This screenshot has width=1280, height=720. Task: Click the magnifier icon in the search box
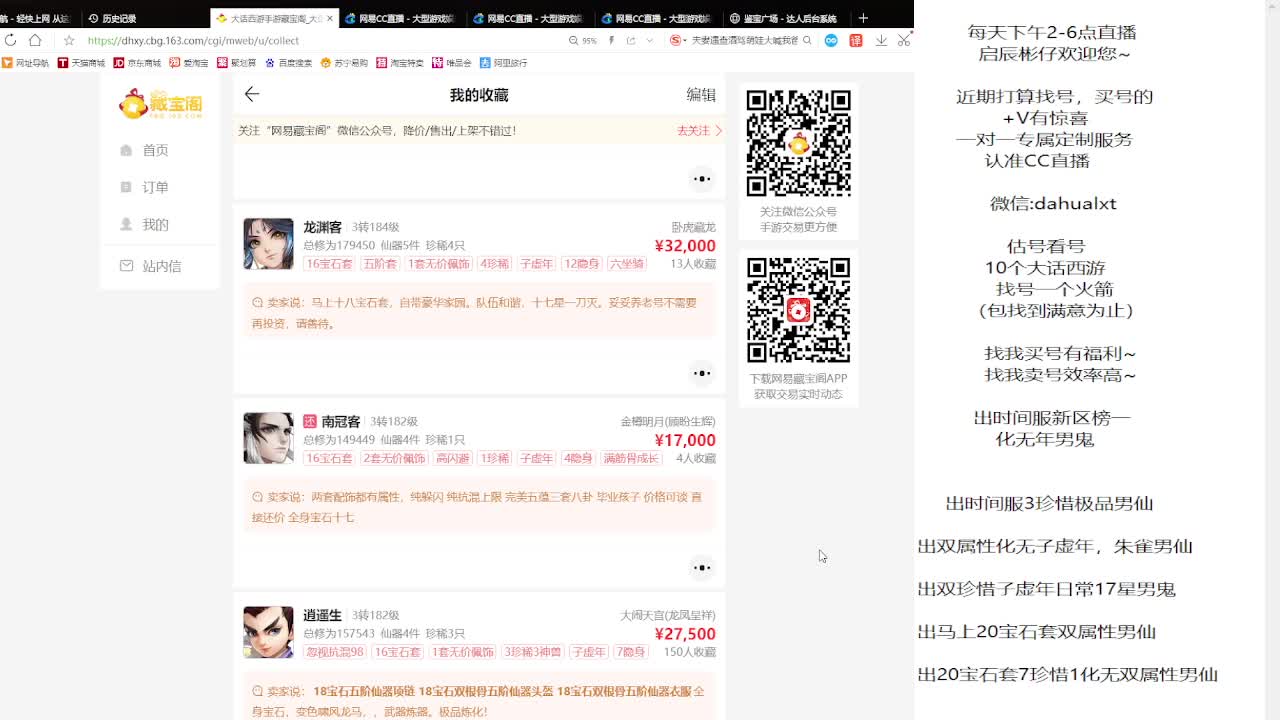click(808, 40)
